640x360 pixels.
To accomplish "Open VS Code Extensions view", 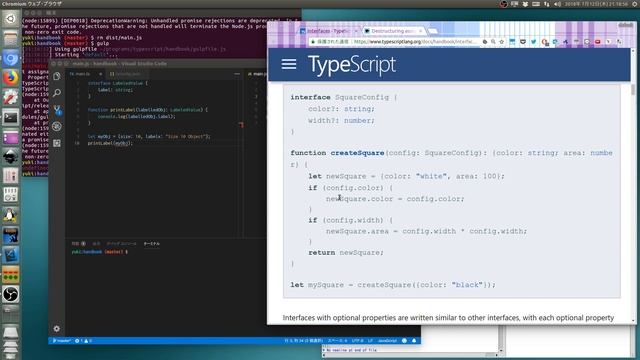I will pos(57,143).
